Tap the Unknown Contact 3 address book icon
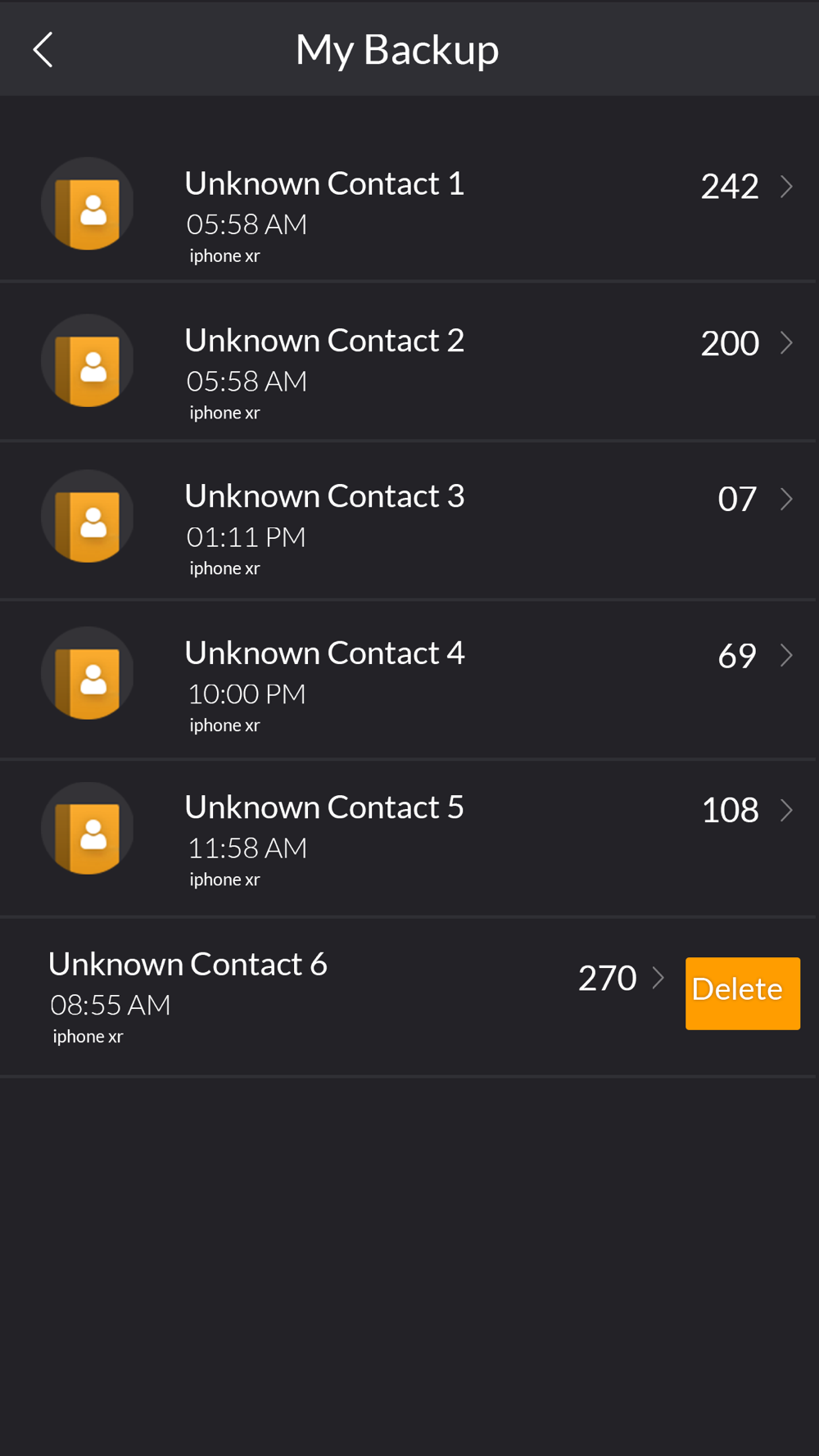Screen dimensions: 819x1456 pos(88,516)
